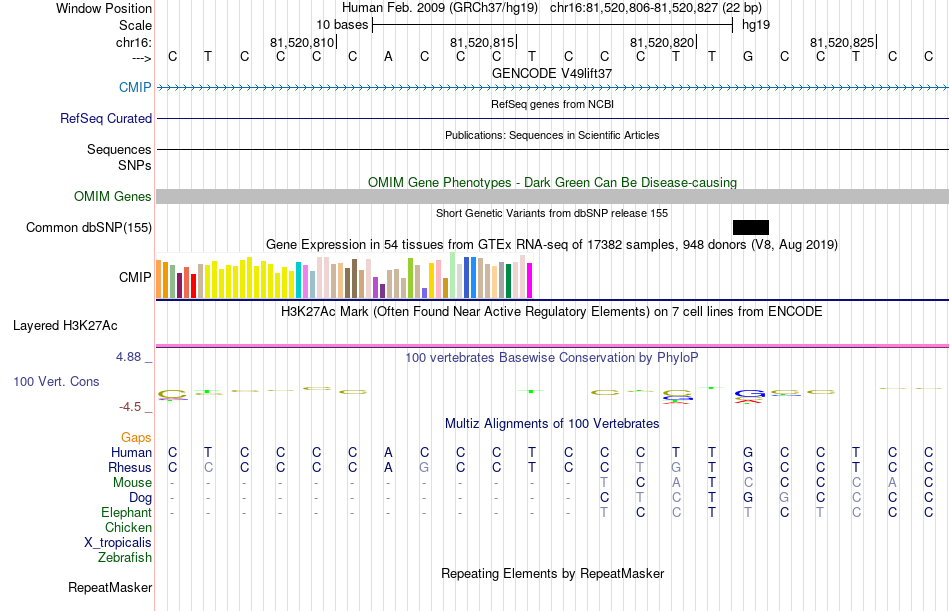Viewport: 950px width, 611px height.
Task: Click the Zebrafish species label
Action: tap(125, 557)
